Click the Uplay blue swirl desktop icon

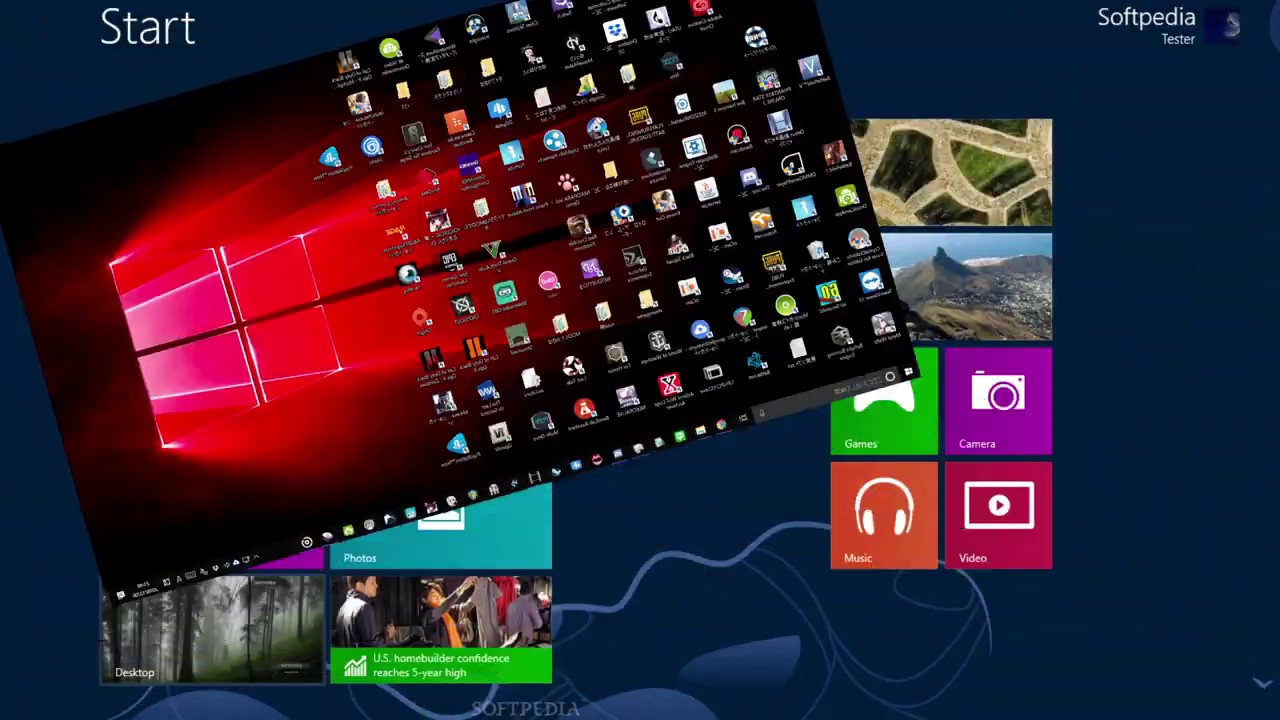click(x=372, y=148)
